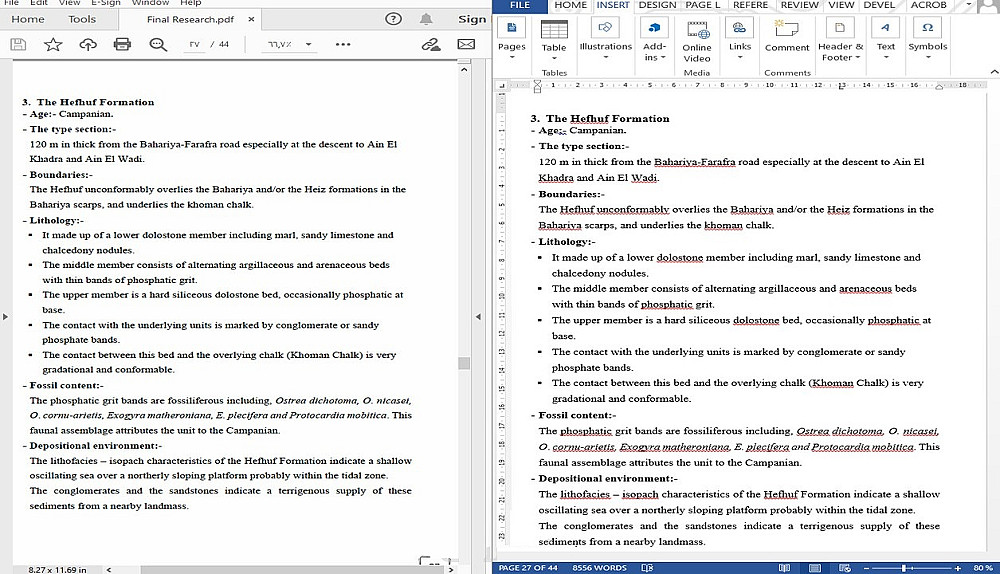Image resolution: width=1000 pixels, height=574 pixels.
Task: Click the Acrobat vertical scrollbar thumb
Action: click(x=464, y=363)
